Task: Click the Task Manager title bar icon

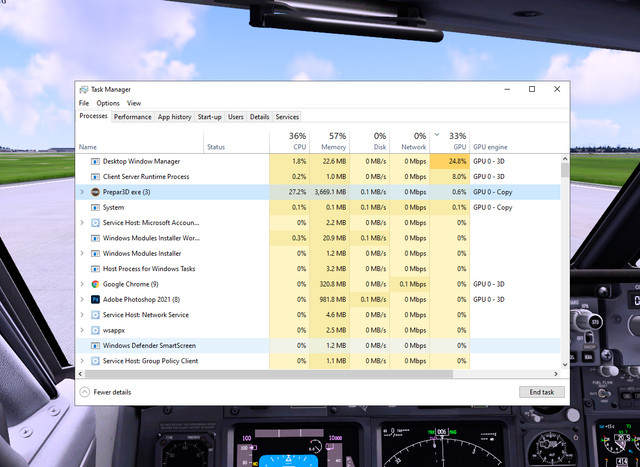Action: coord(84,89)
